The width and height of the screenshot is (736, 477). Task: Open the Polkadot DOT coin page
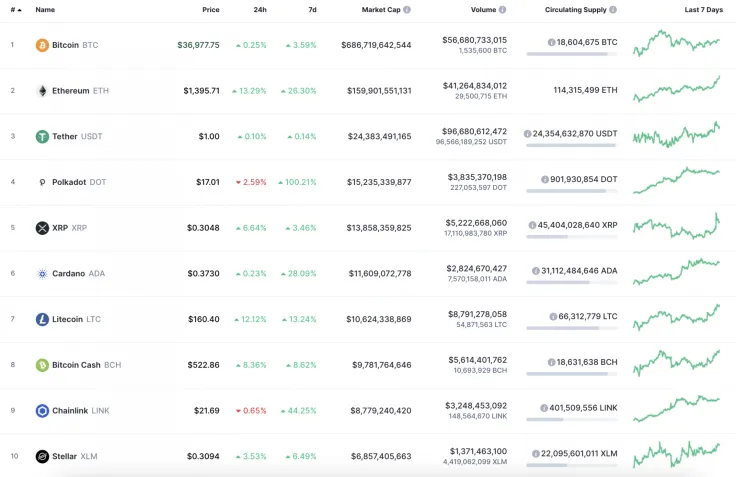click(79, 182)
